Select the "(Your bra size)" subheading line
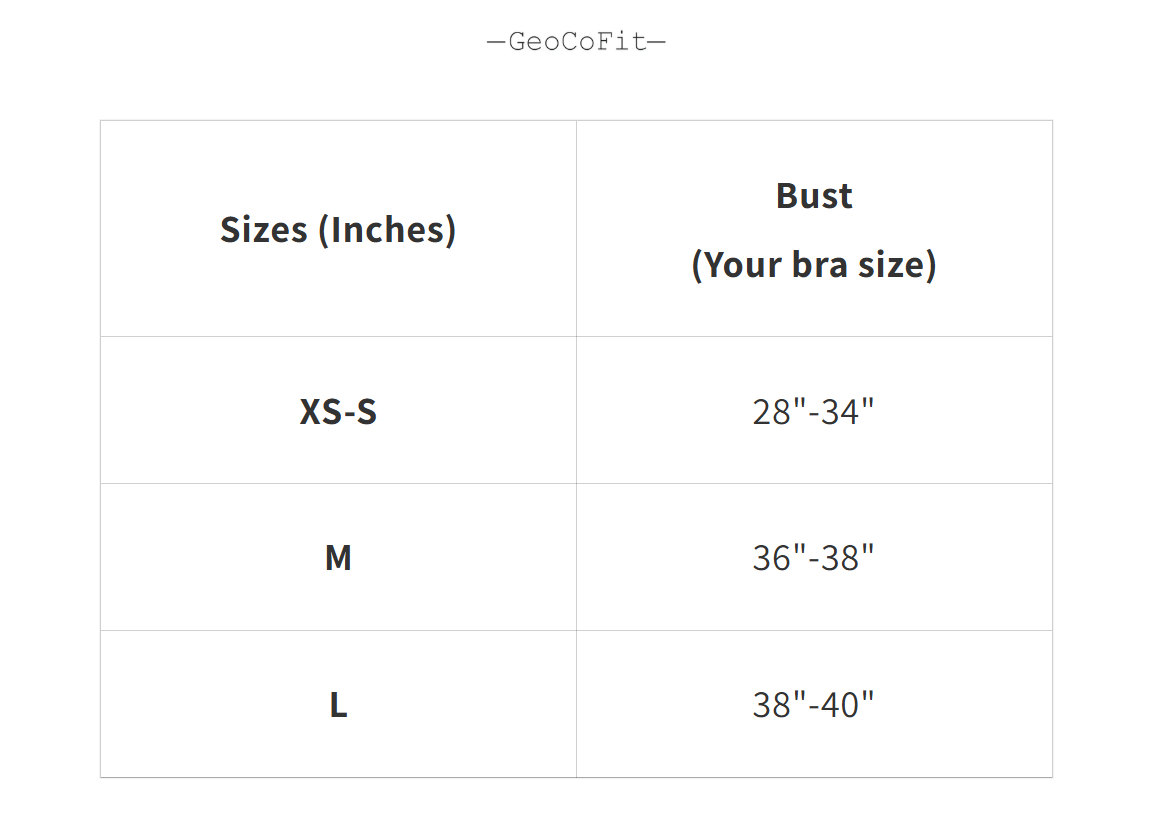Viewport: 1163px width, 832px height. pyautogui.click(x=814, y=265)
